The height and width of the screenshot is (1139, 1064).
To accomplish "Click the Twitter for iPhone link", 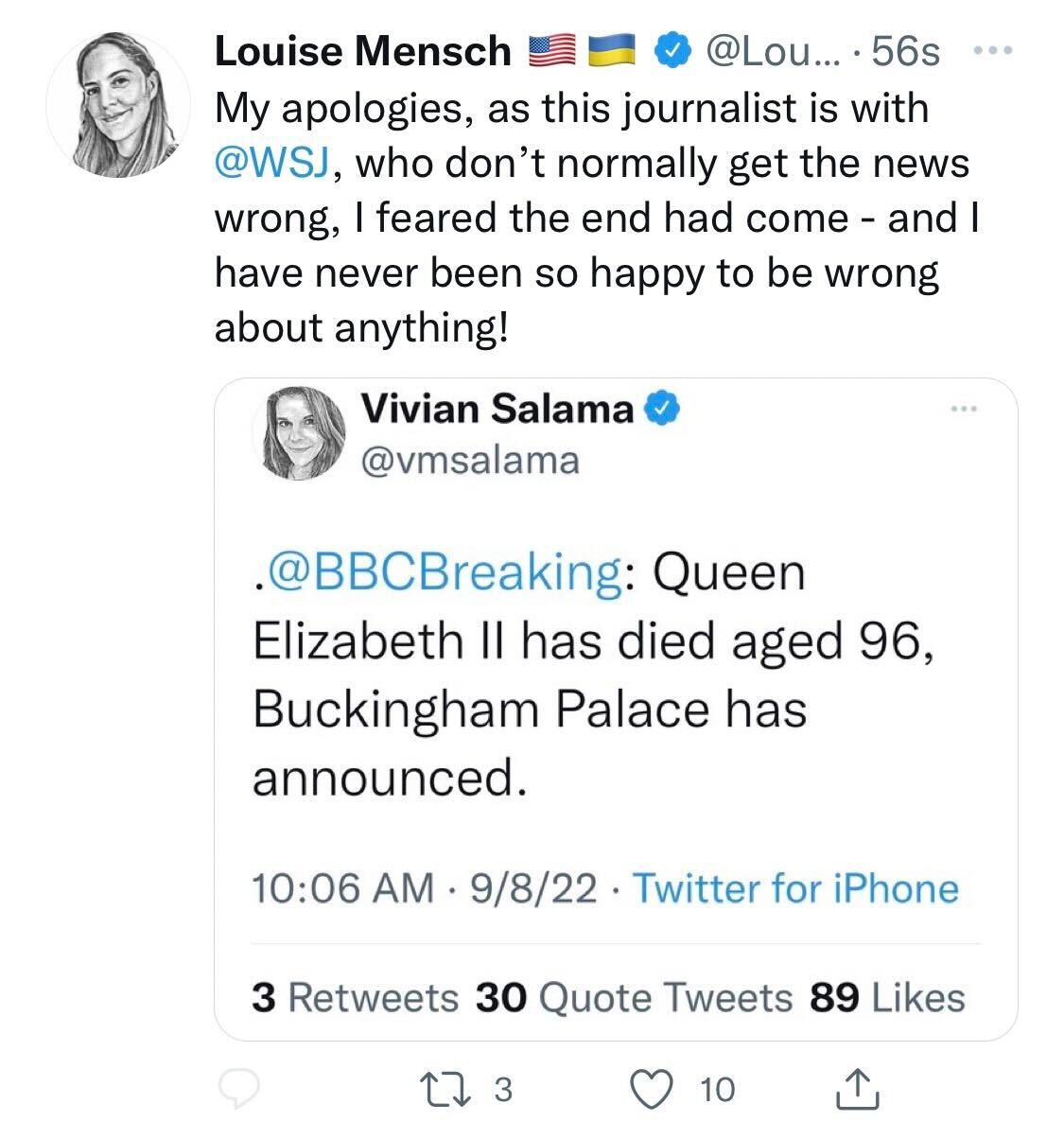I will (x=794, y=889).
